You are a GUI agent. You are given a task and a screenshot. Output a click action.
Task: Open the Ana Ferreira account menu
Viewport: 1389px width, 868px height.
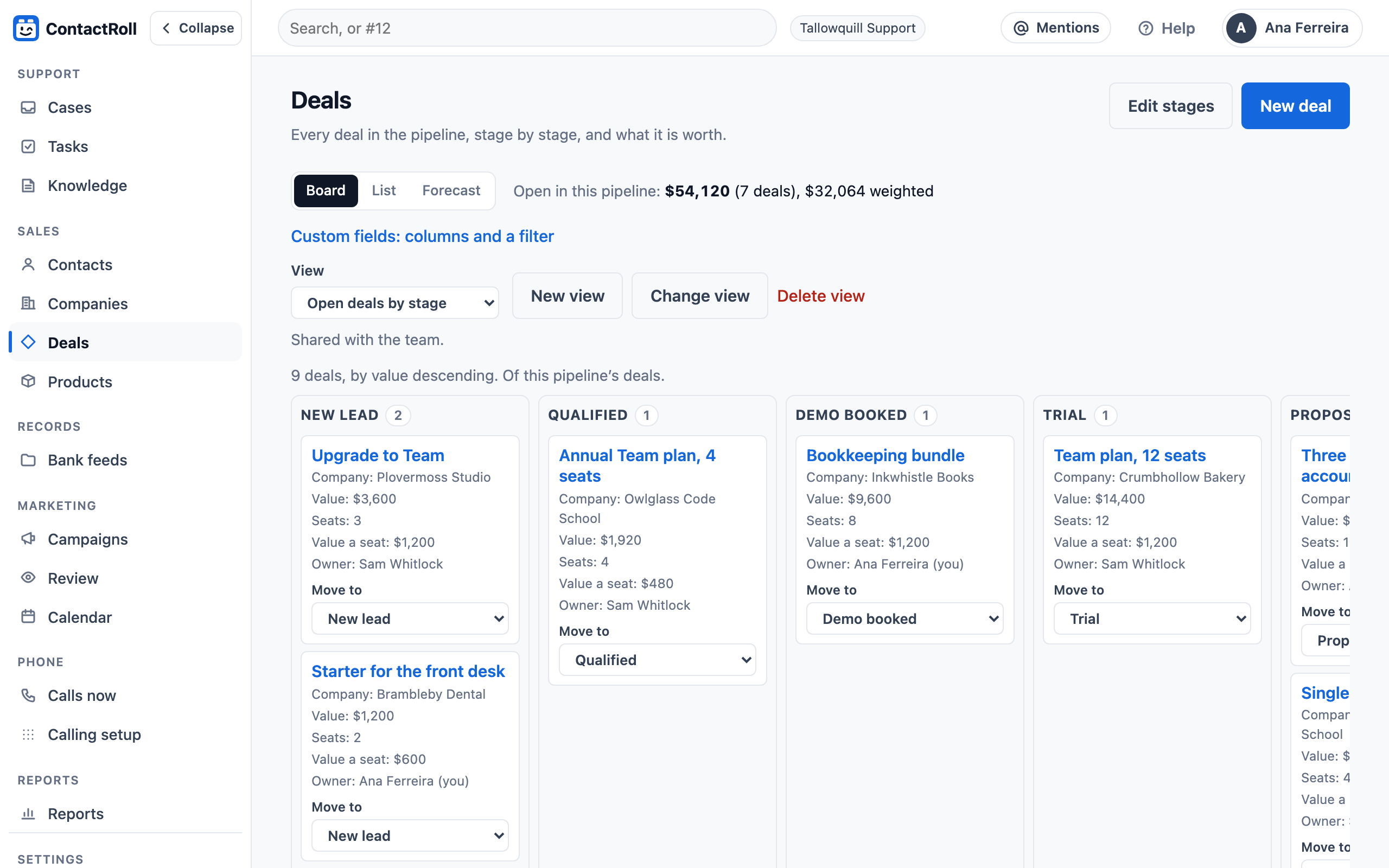click(1292, 28)
